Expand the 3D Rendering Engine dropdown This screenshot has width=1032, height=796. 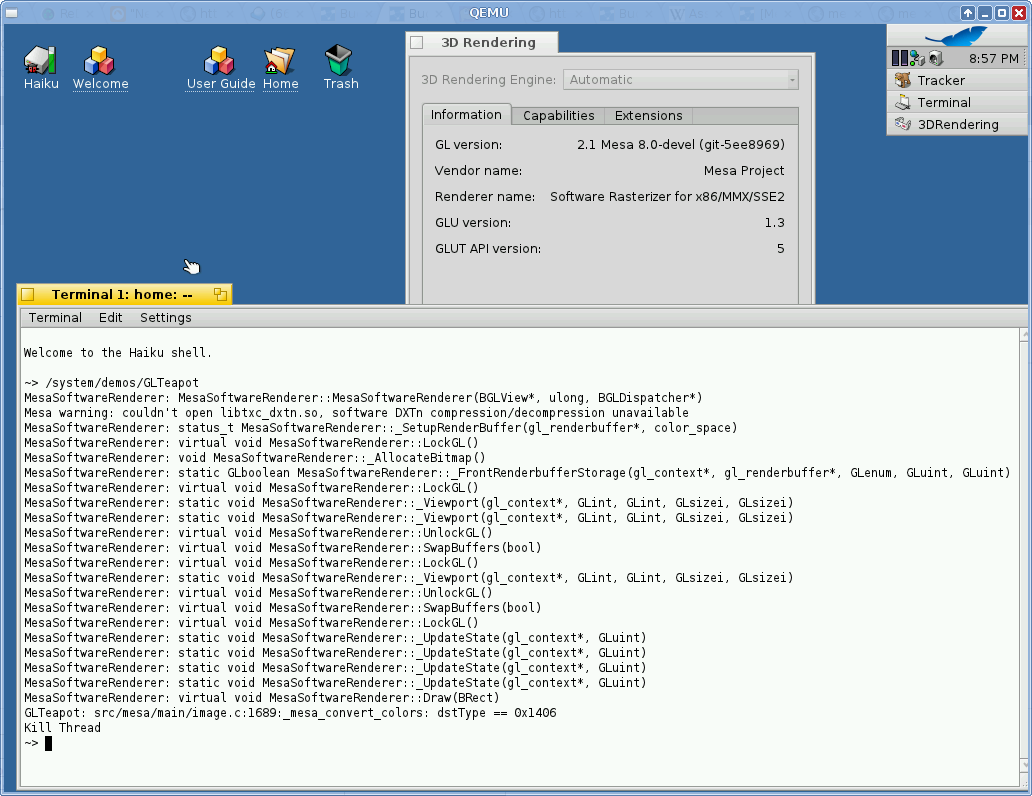point(680,80)
